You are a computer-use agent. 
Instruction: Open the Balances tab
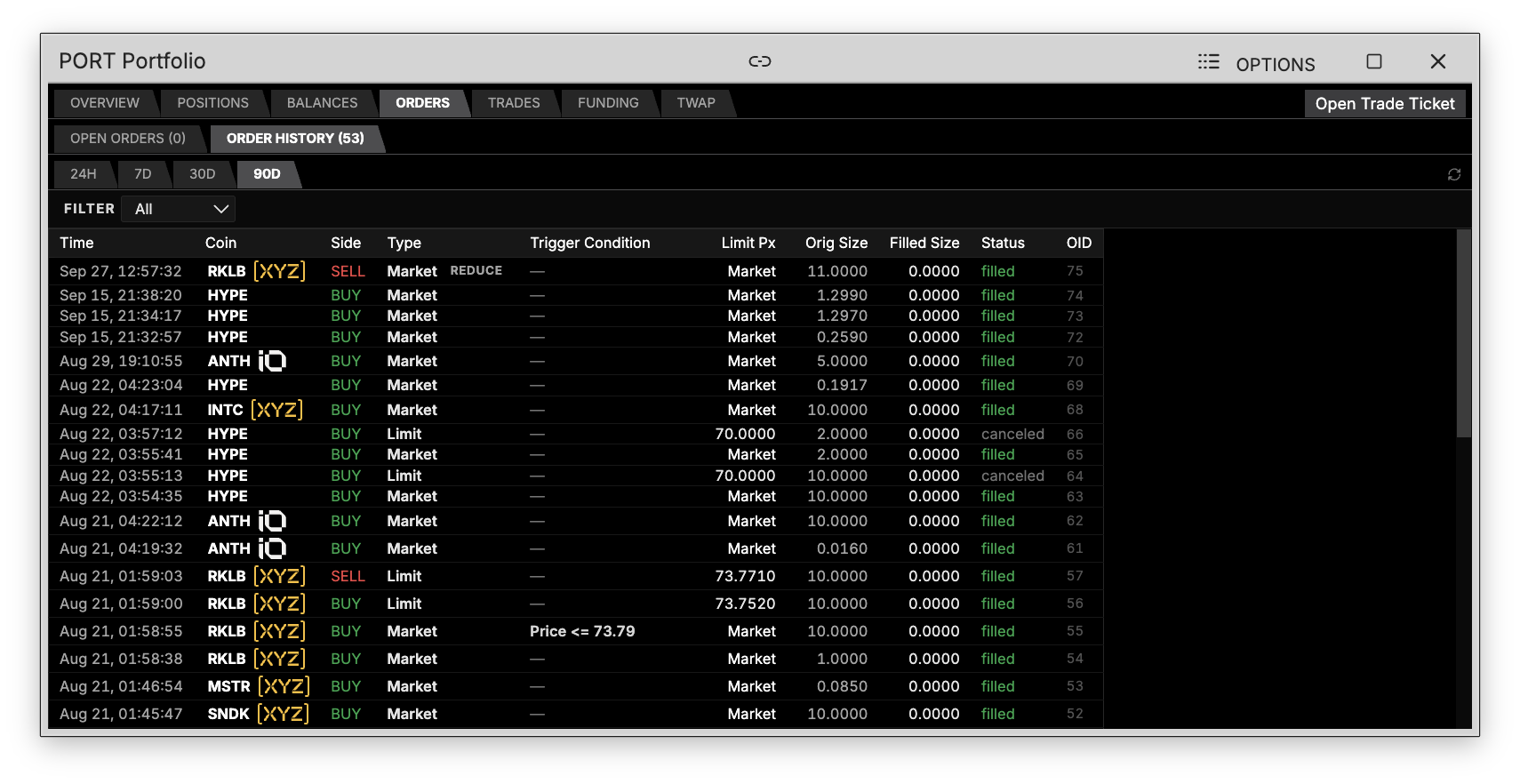point(322,103)
